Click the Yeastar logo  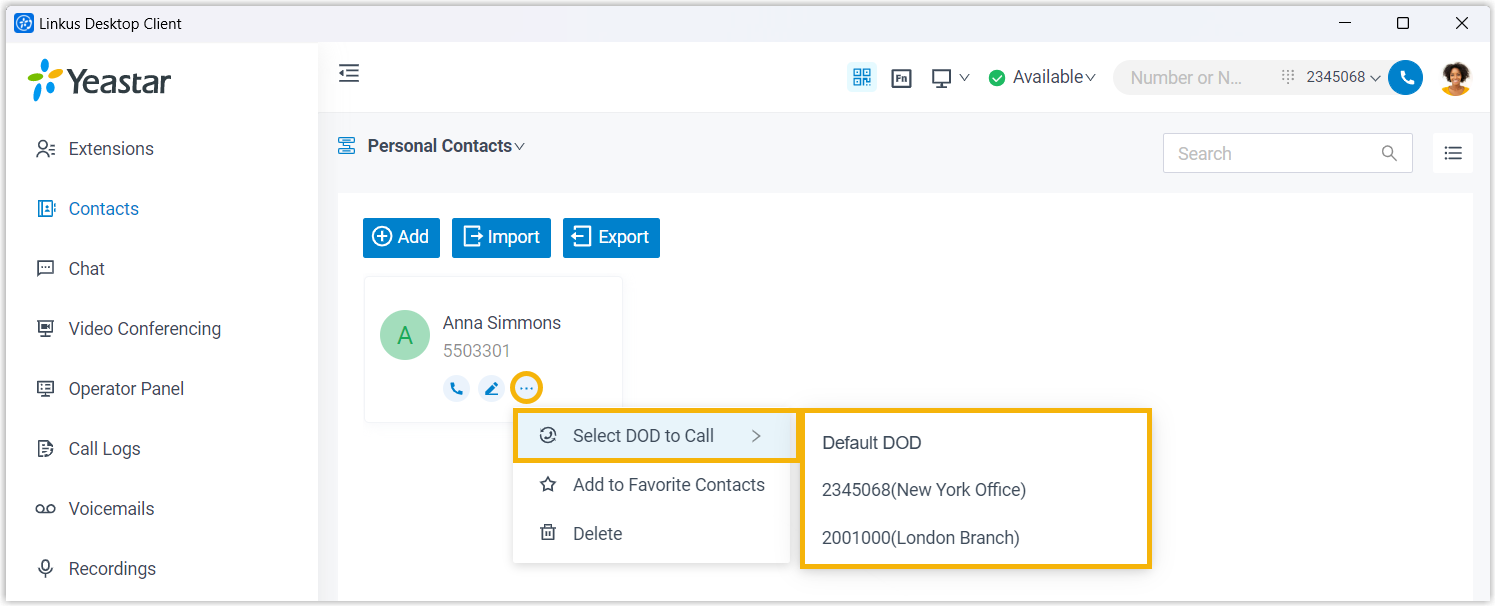click(100, 81)
